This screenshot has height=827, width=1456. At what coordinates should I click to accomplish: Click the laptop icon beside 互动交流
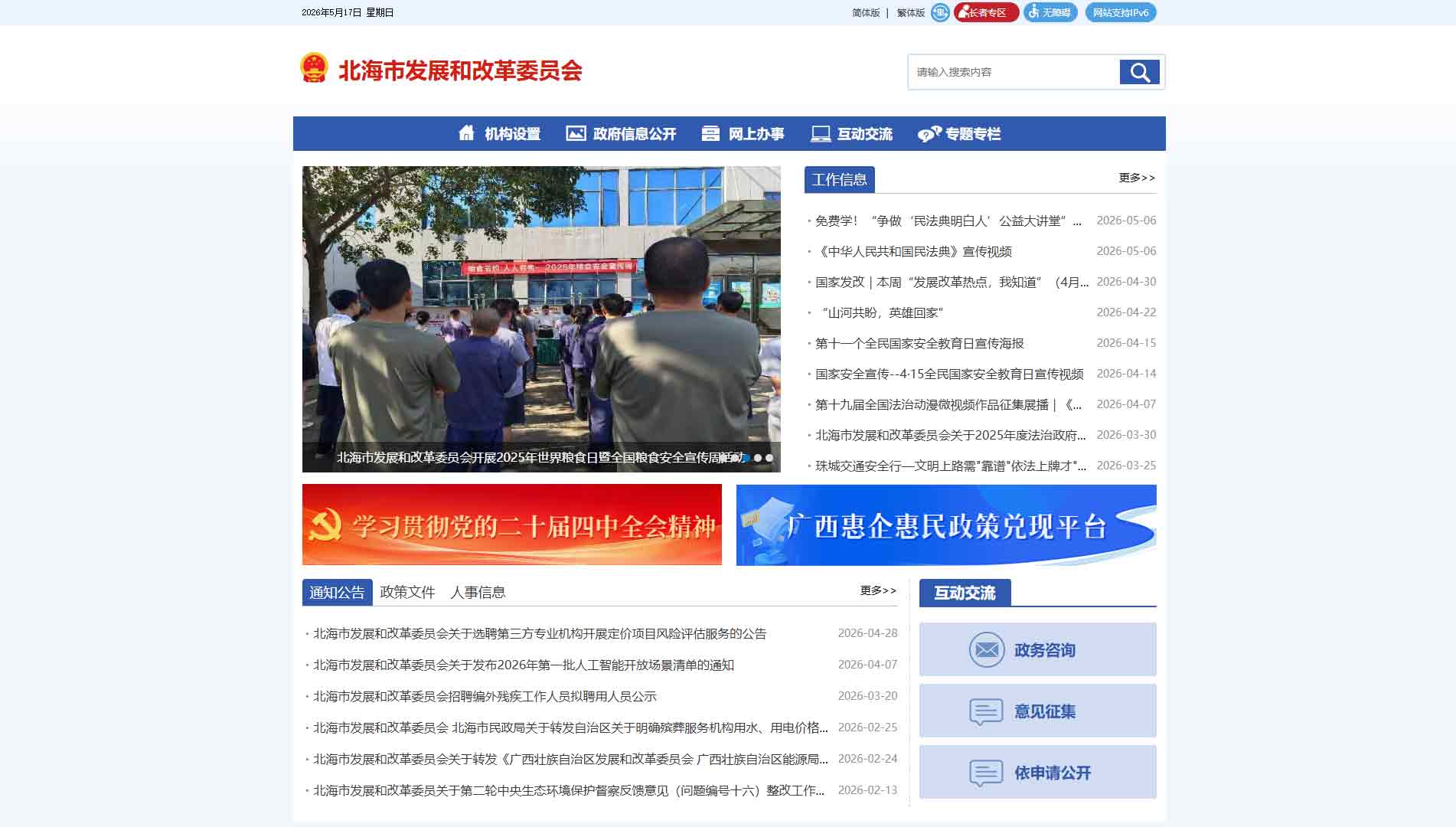coord(821,134)
